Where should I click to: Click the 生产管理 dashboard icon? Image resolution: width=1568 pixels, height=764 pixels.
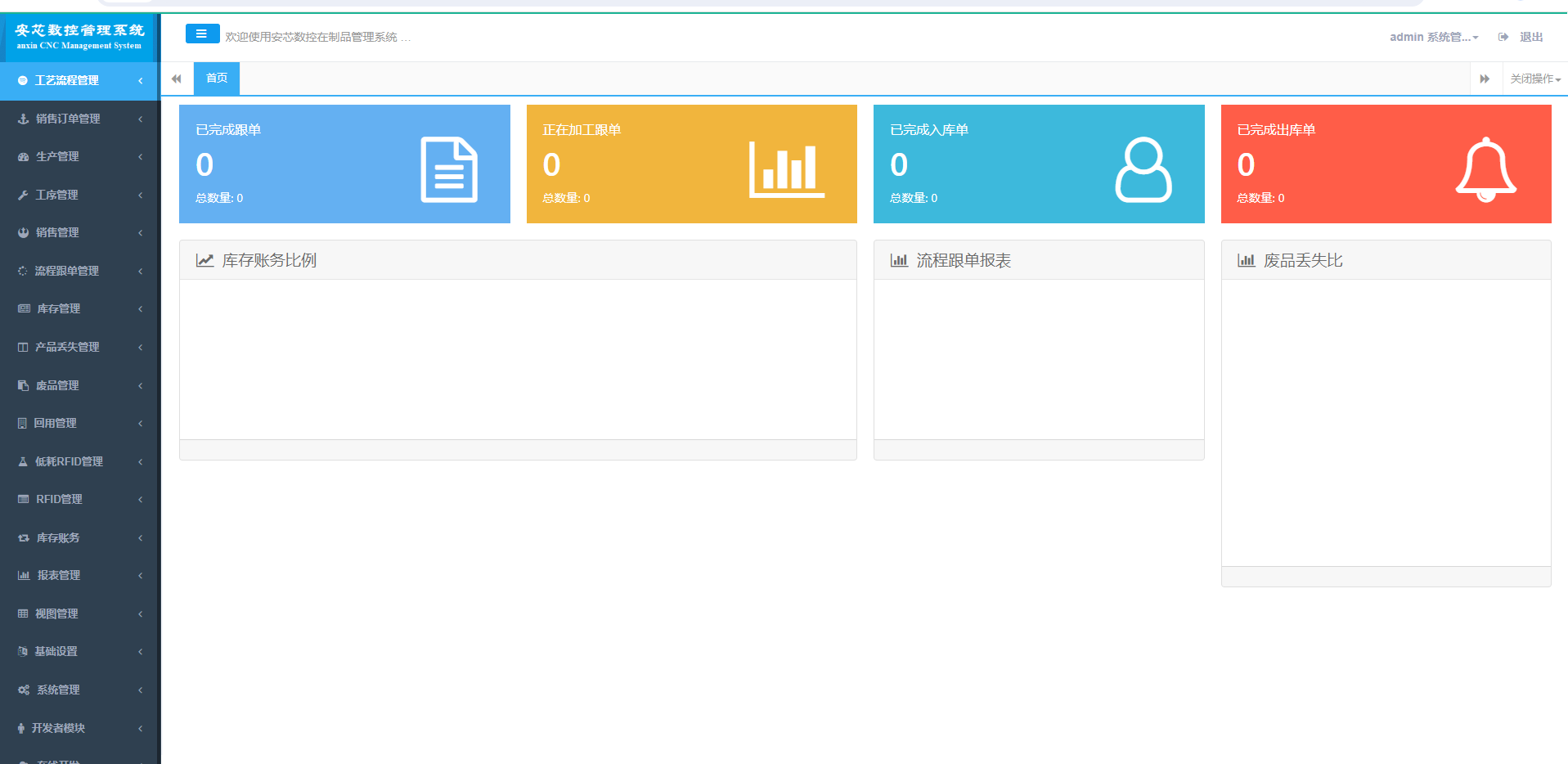24,156
